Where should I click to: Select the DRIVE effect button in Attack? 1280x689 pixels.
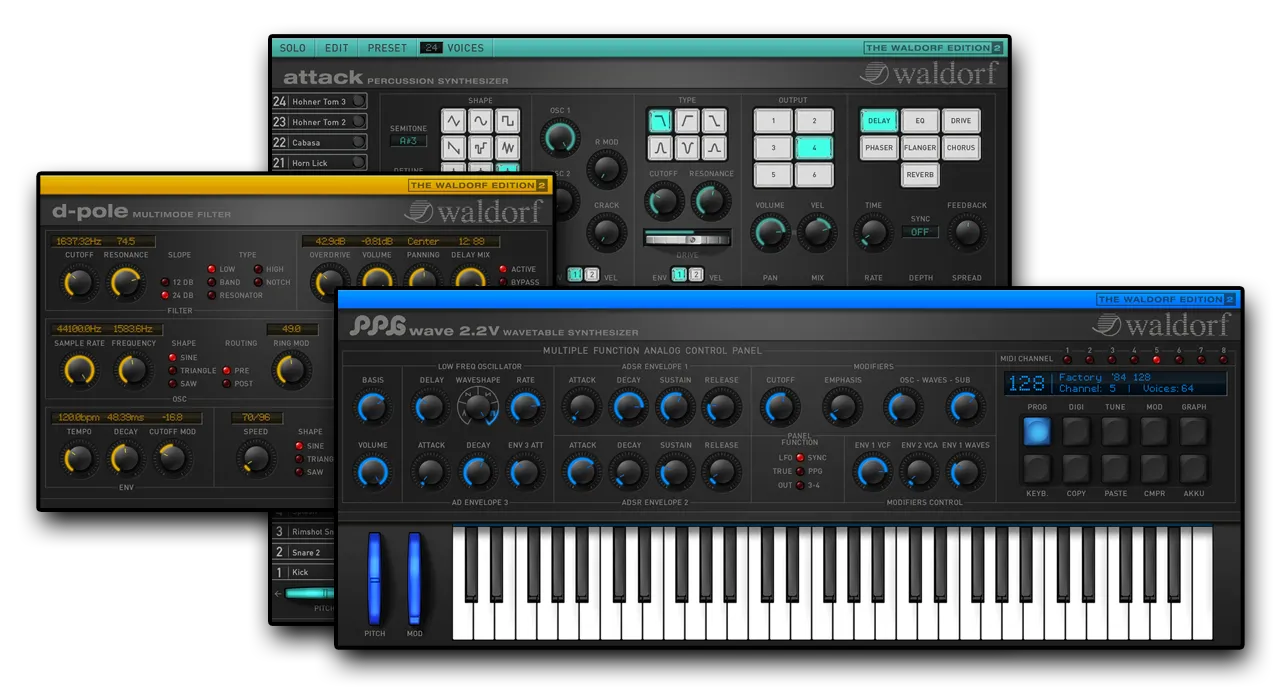pos(961,121)
